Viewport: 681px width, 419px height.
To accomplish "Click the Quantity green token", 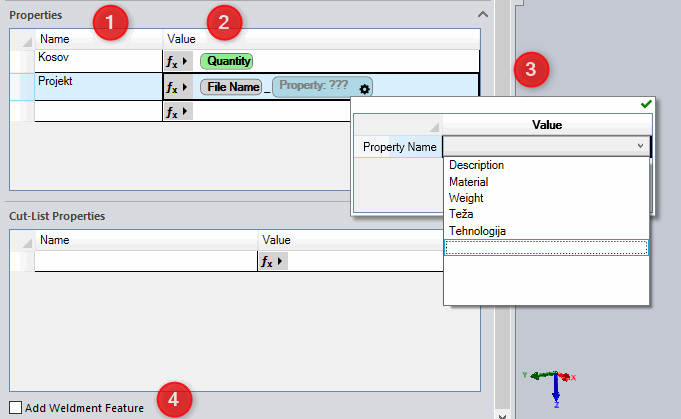I will click(228, 61).
